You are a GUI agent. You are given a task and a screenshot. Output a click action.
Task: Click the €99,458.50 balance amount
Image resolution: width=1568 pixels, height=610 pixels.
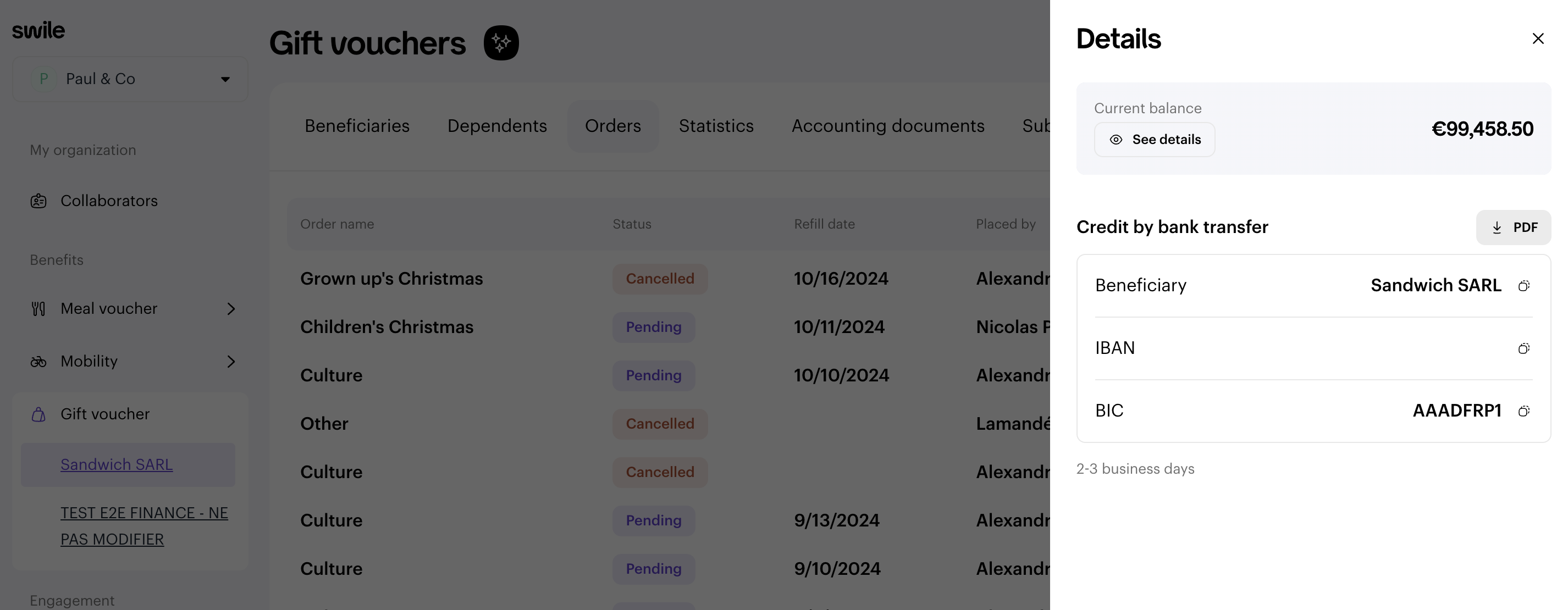[1482, 129]
